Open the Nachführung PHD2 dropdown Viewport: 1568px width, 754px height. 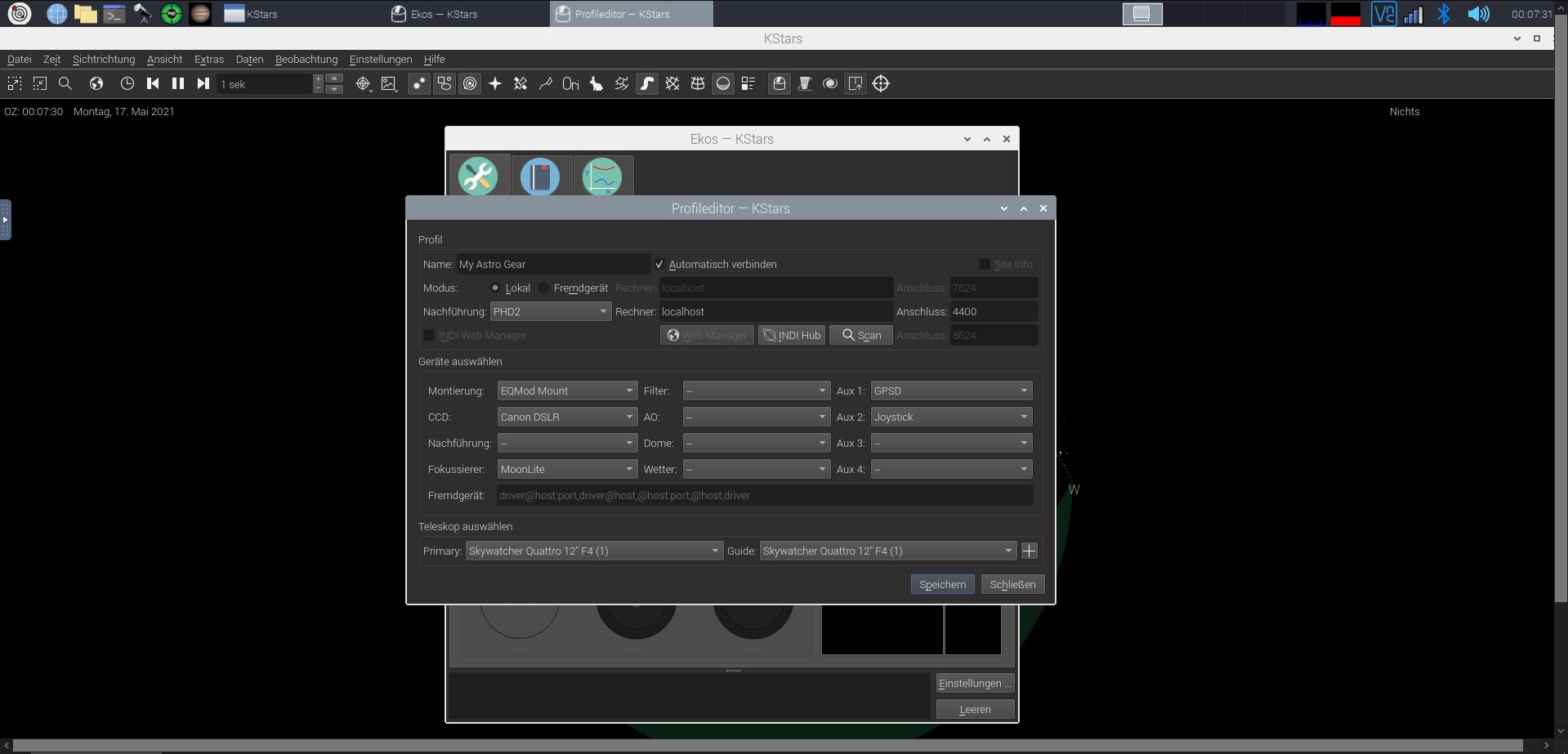pyautogui.click(x=551, y=311)
